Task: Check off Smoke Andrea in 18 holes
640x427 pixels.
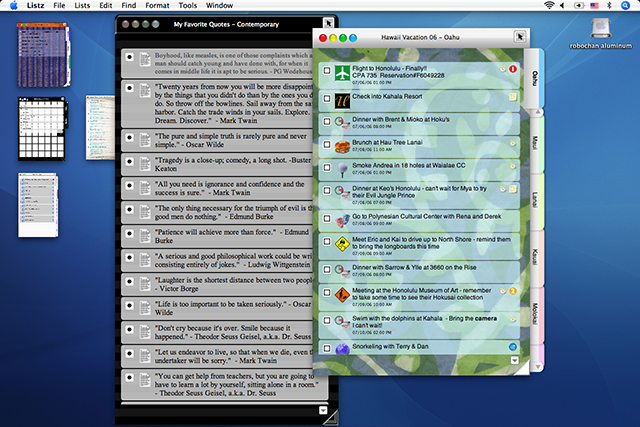Action: pos(327,167)
